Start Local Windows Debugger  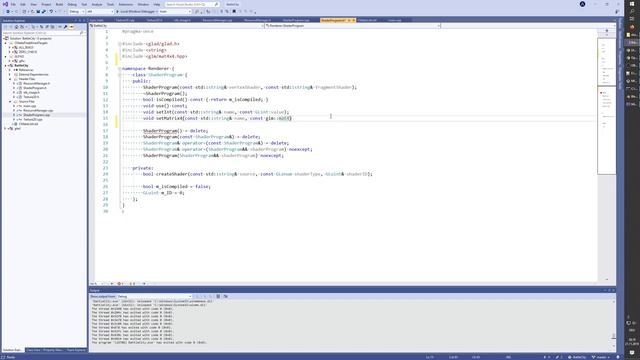click(x=137, y=11)
